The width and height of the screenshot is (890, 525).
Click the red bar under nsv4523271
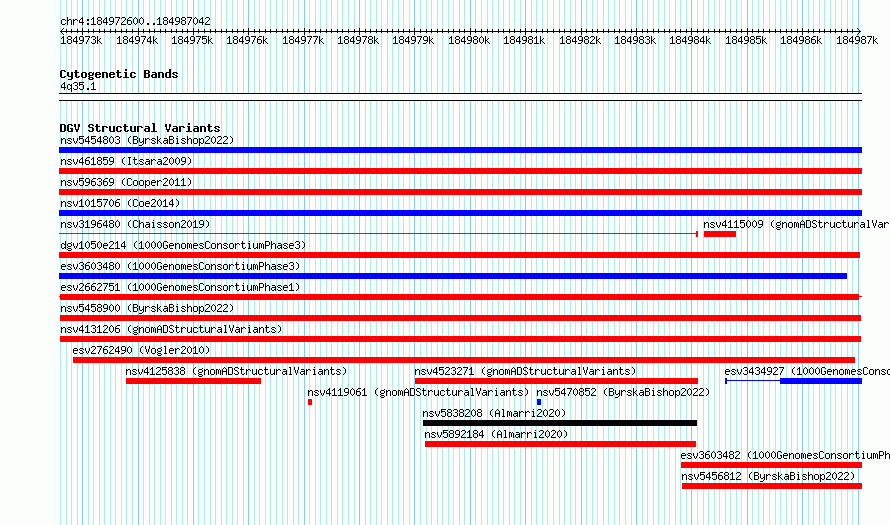coord(556,381)
